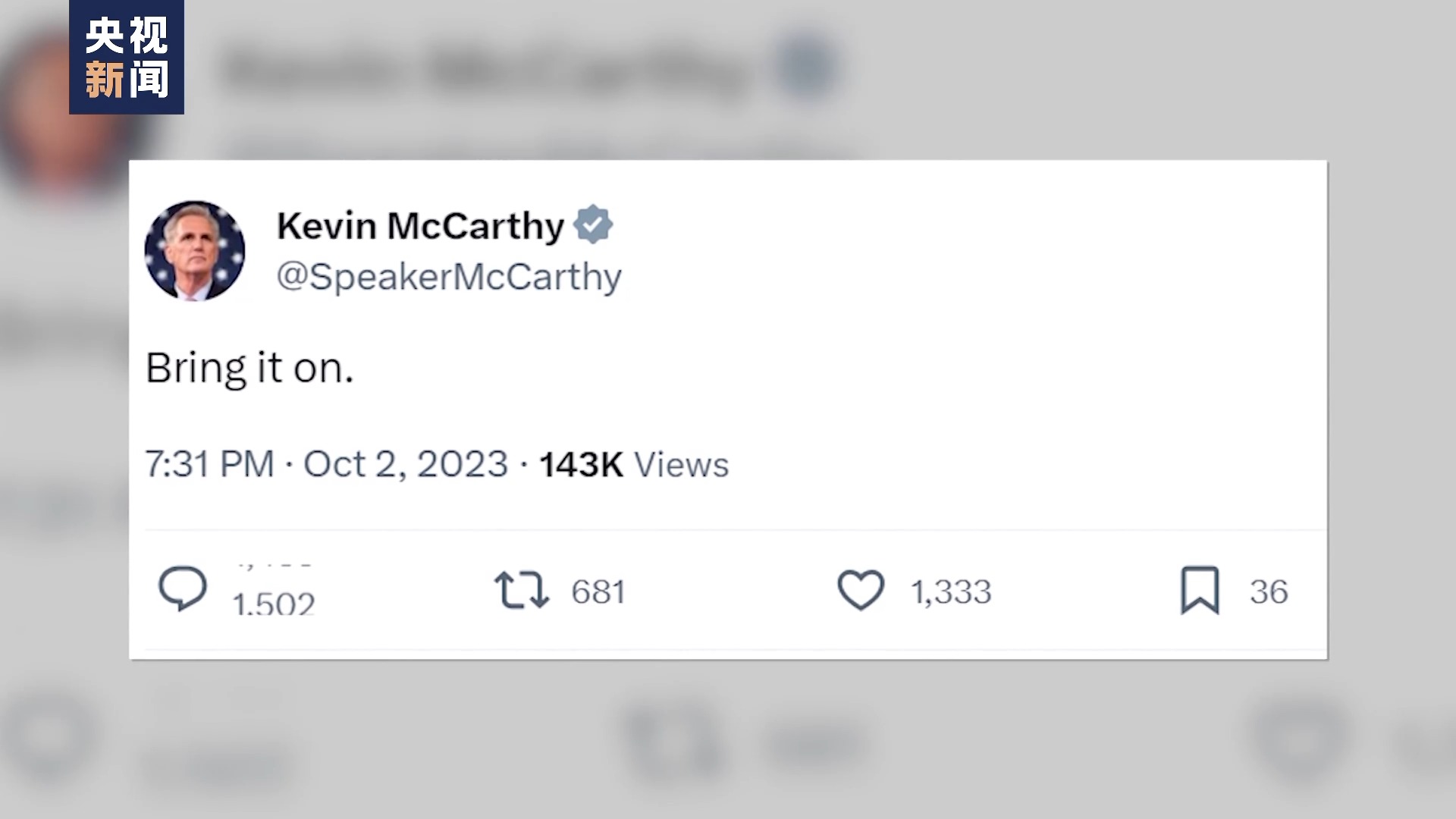
Task: Click the CCTV news logo
Action: click(x=127, y=58)
